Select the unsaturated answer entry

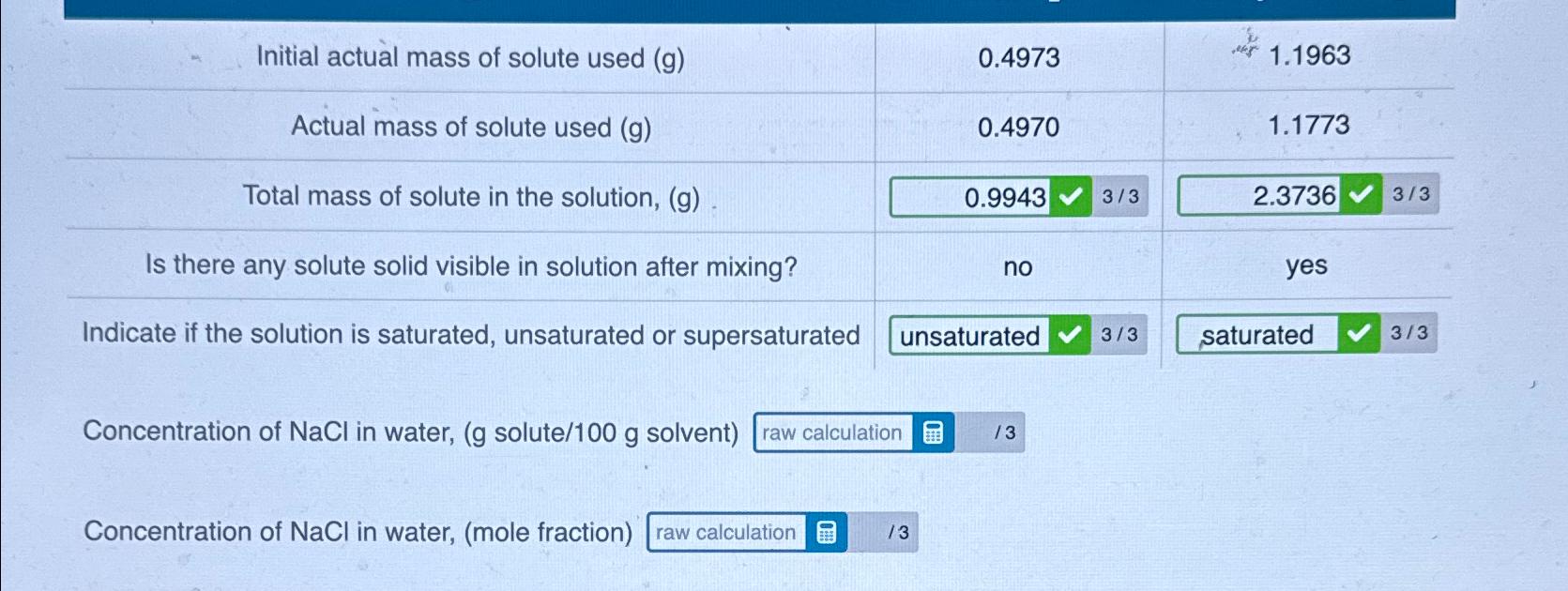969,335
